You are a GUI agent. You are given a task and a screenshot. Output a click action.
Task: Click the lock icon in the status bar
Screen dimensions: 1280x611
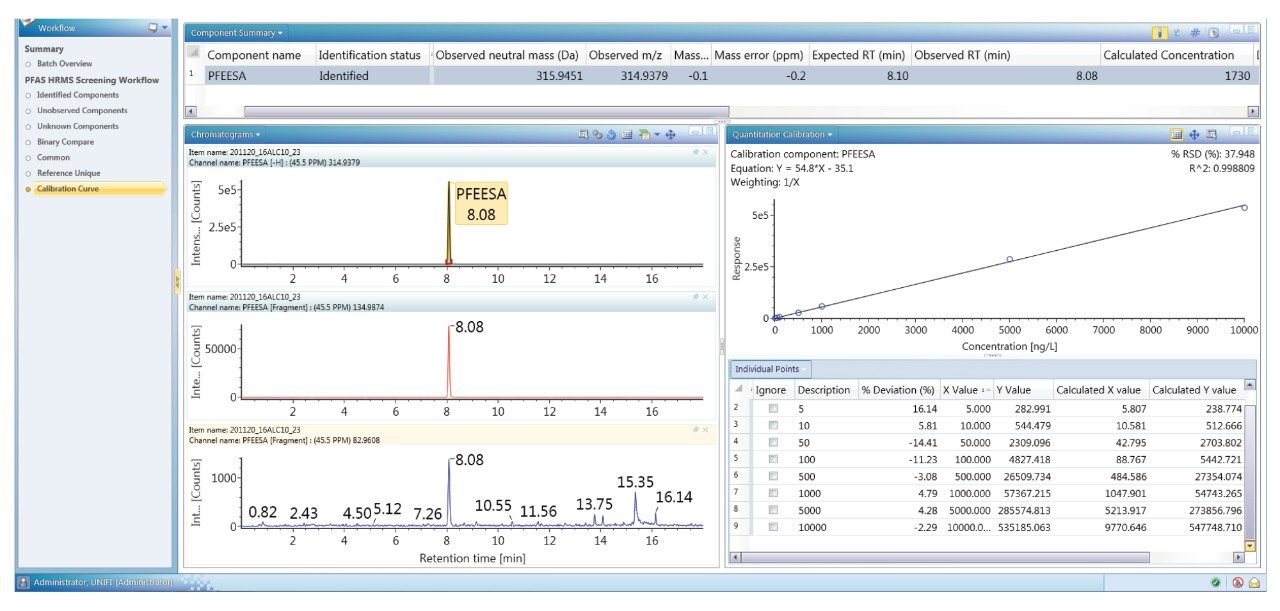[x=1253, y=583]
